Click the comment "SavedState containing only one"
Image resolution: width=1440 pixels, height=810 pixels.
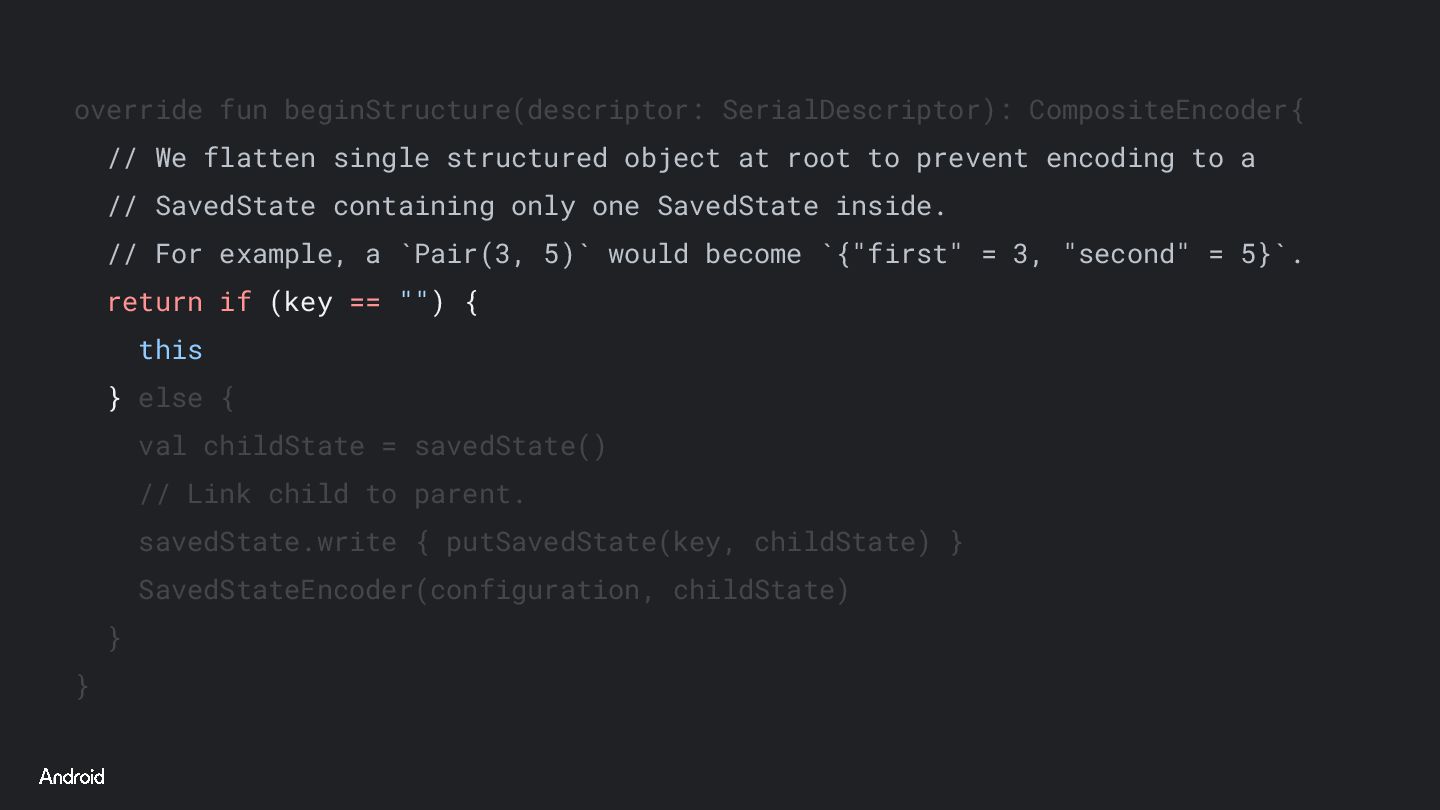[526, 206]
